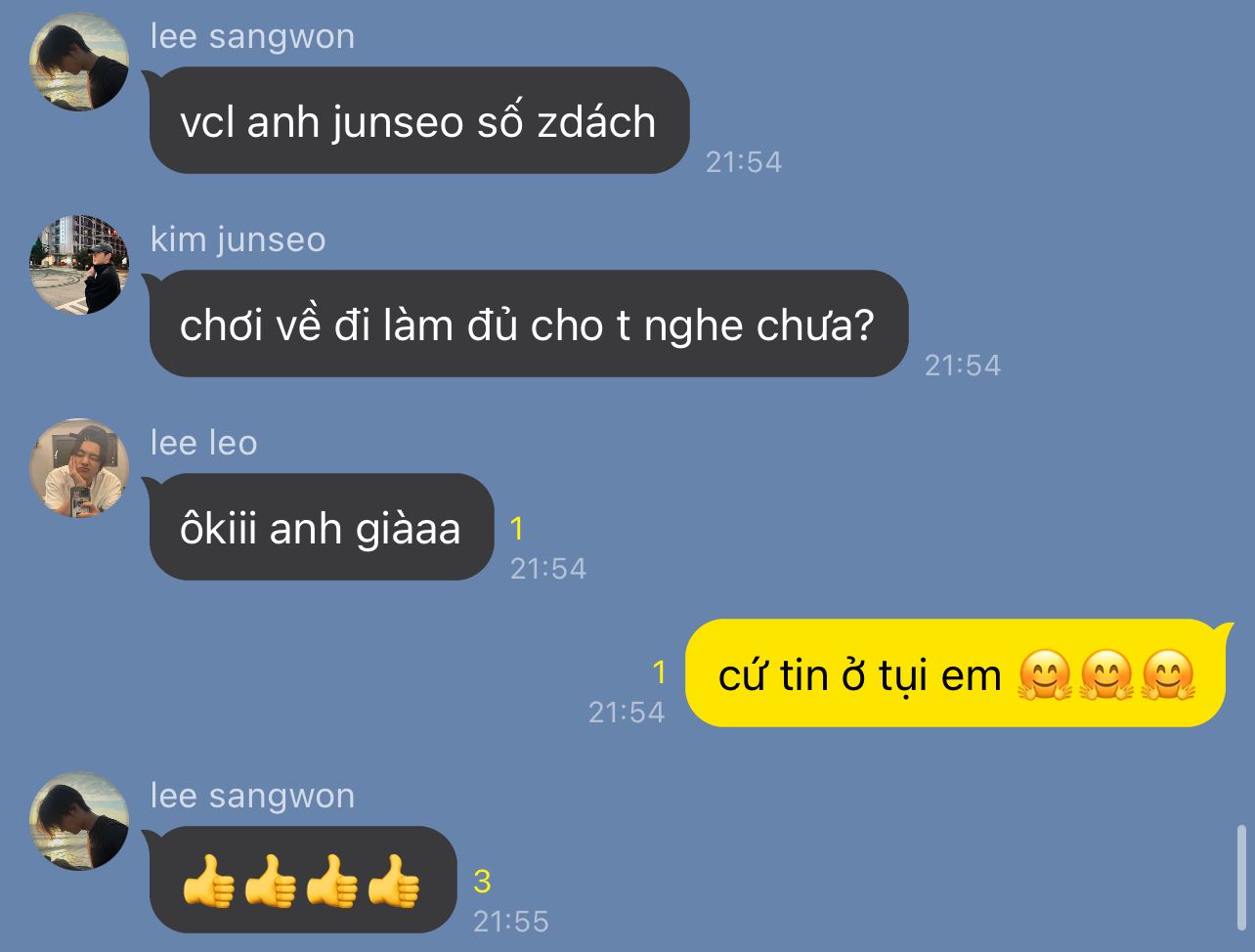
Task: Click the unread count 3 by thumbs-up message
Action: click(482, 882)
